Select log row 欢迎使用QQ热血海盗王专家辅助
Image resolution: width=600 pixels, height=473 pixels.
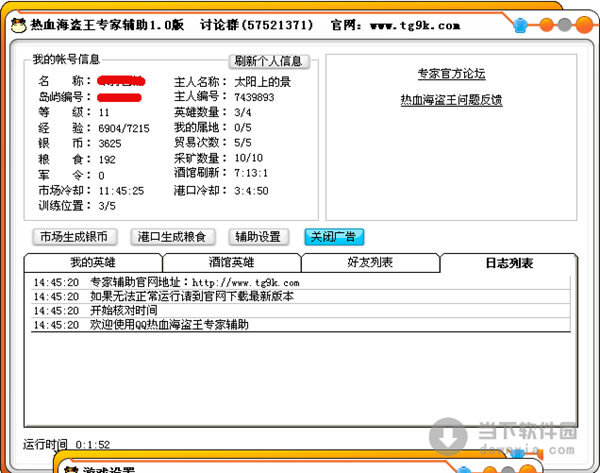(x=301, y=325)
